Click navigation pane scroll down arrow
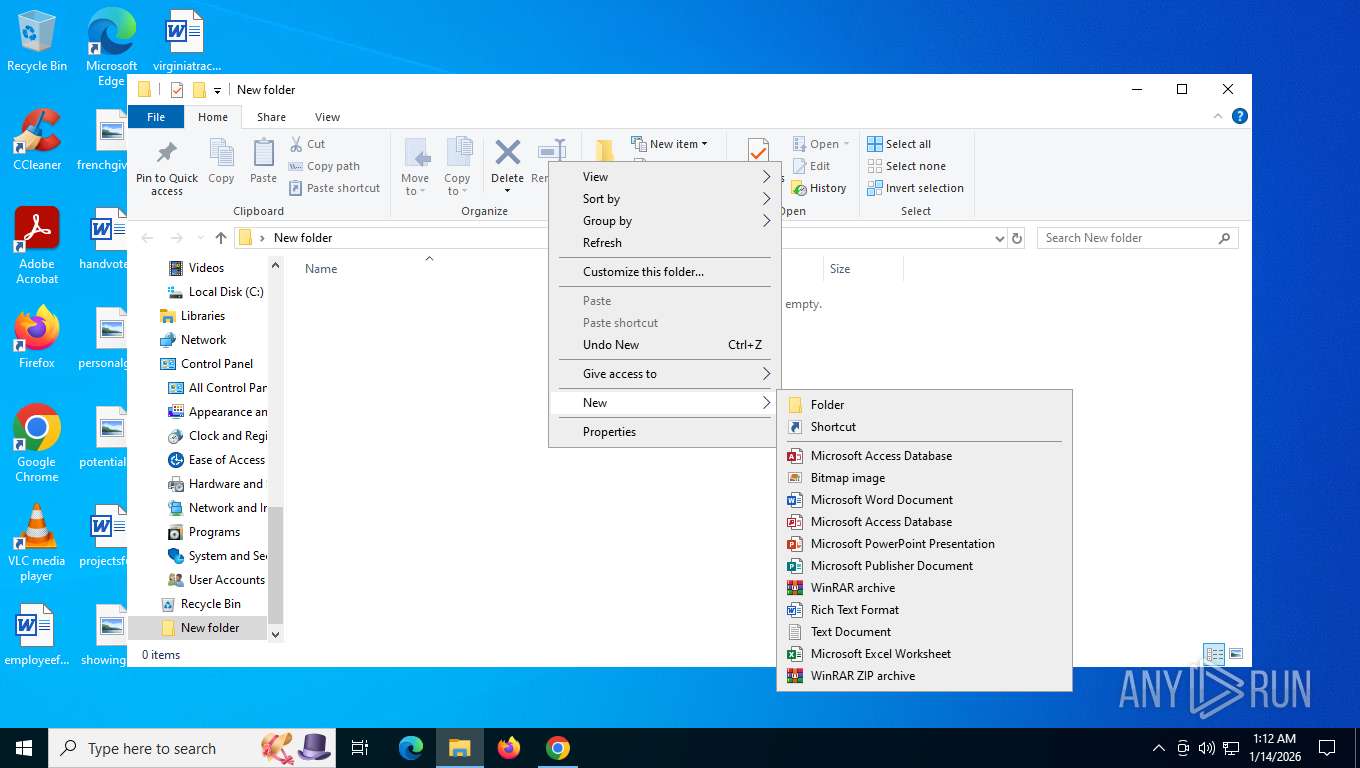 pos(276,634)
